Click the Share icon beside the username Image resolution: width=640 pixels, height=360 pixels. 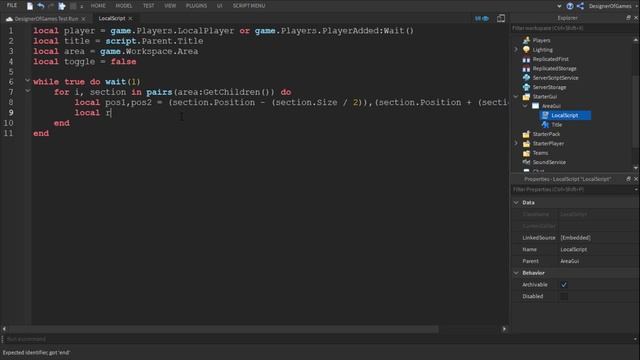580,6
